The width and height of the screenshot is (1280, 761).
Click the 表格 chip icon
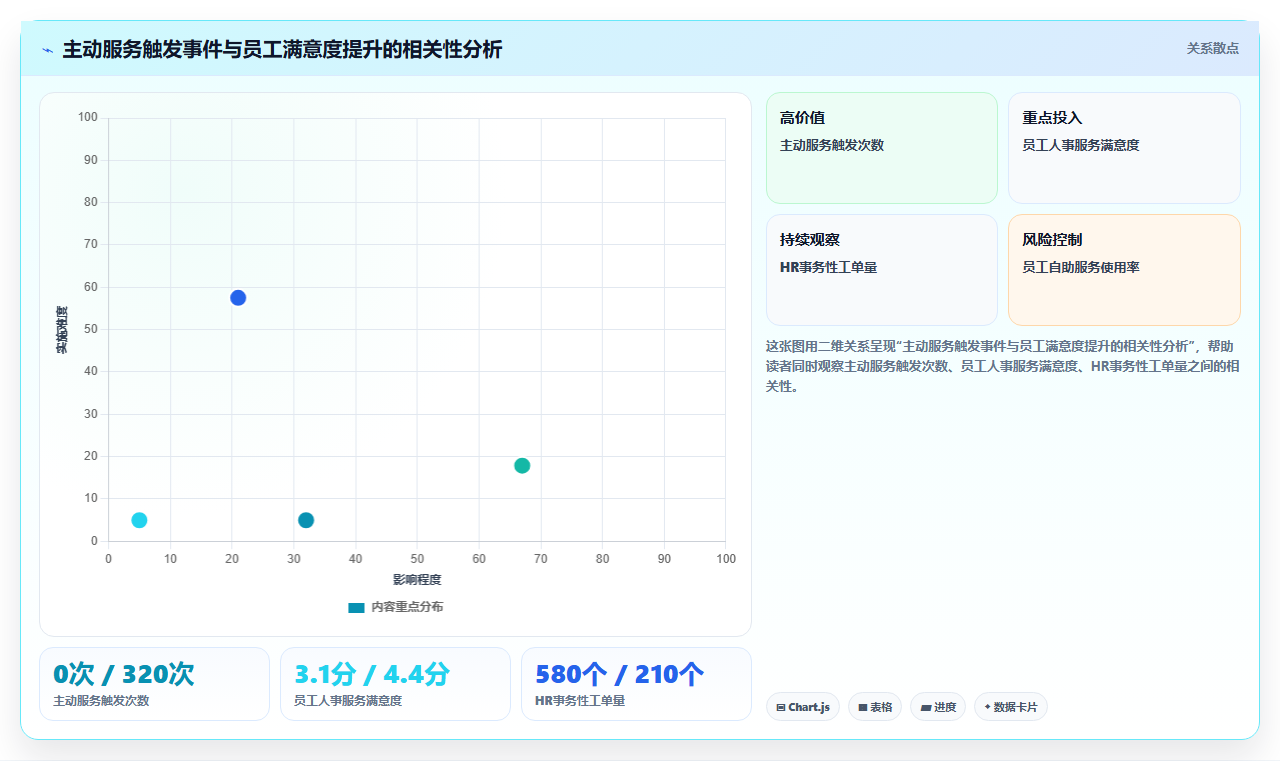pyautogui.click(x=862, y=707)
